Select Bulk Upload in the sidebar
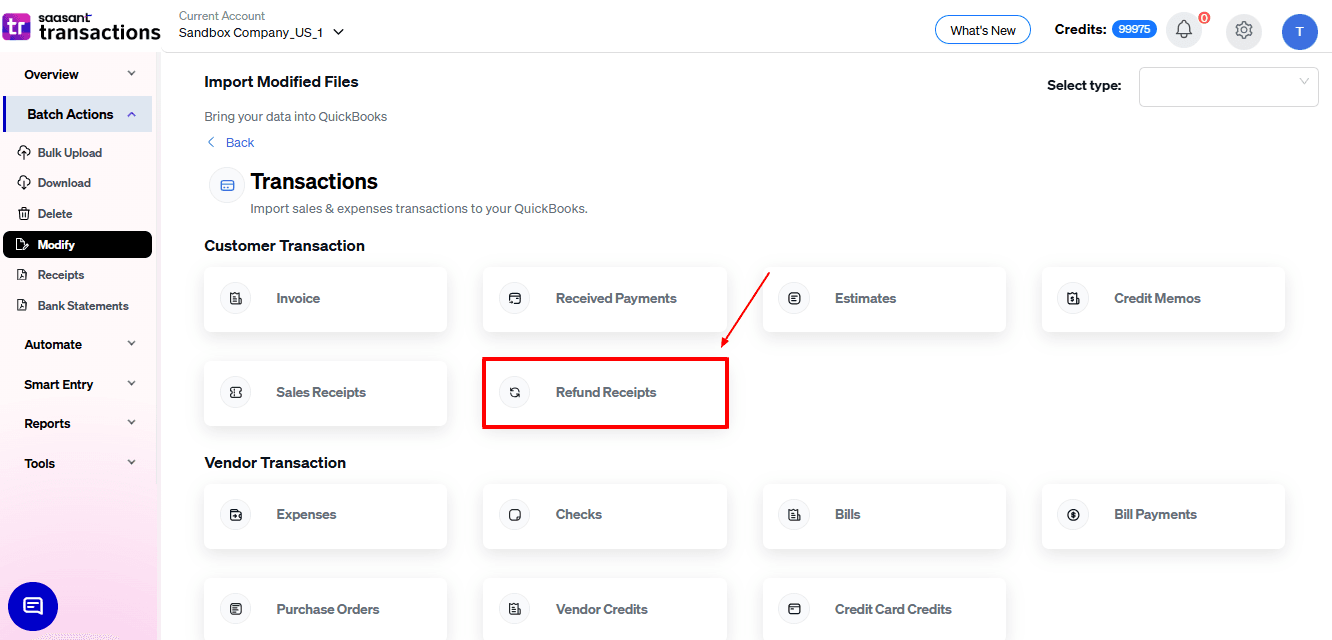Screen dimensions: 1332x640 (x=69, y=153)
